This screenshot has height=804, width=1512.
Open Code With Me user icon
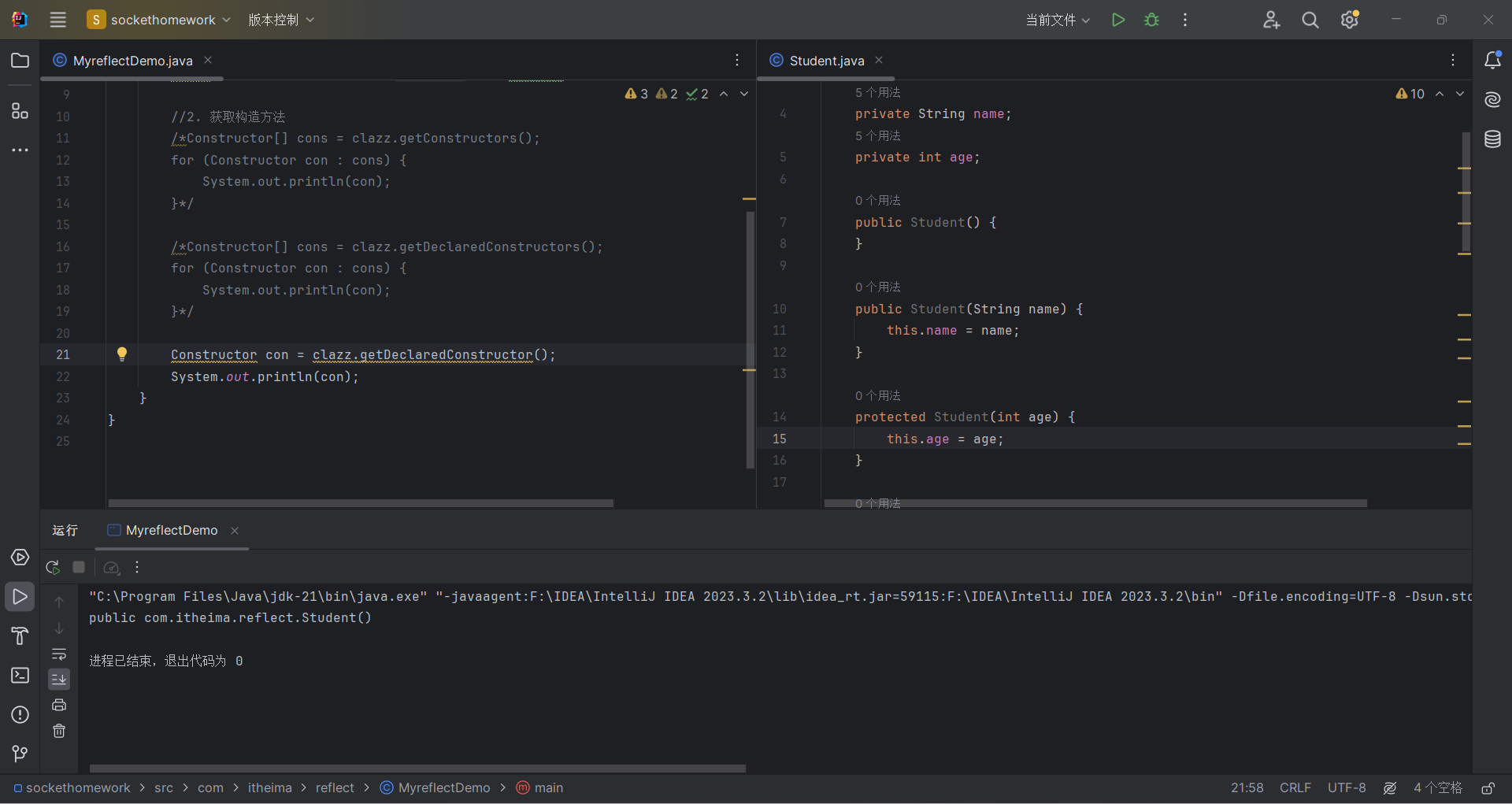pos(1271,20)
